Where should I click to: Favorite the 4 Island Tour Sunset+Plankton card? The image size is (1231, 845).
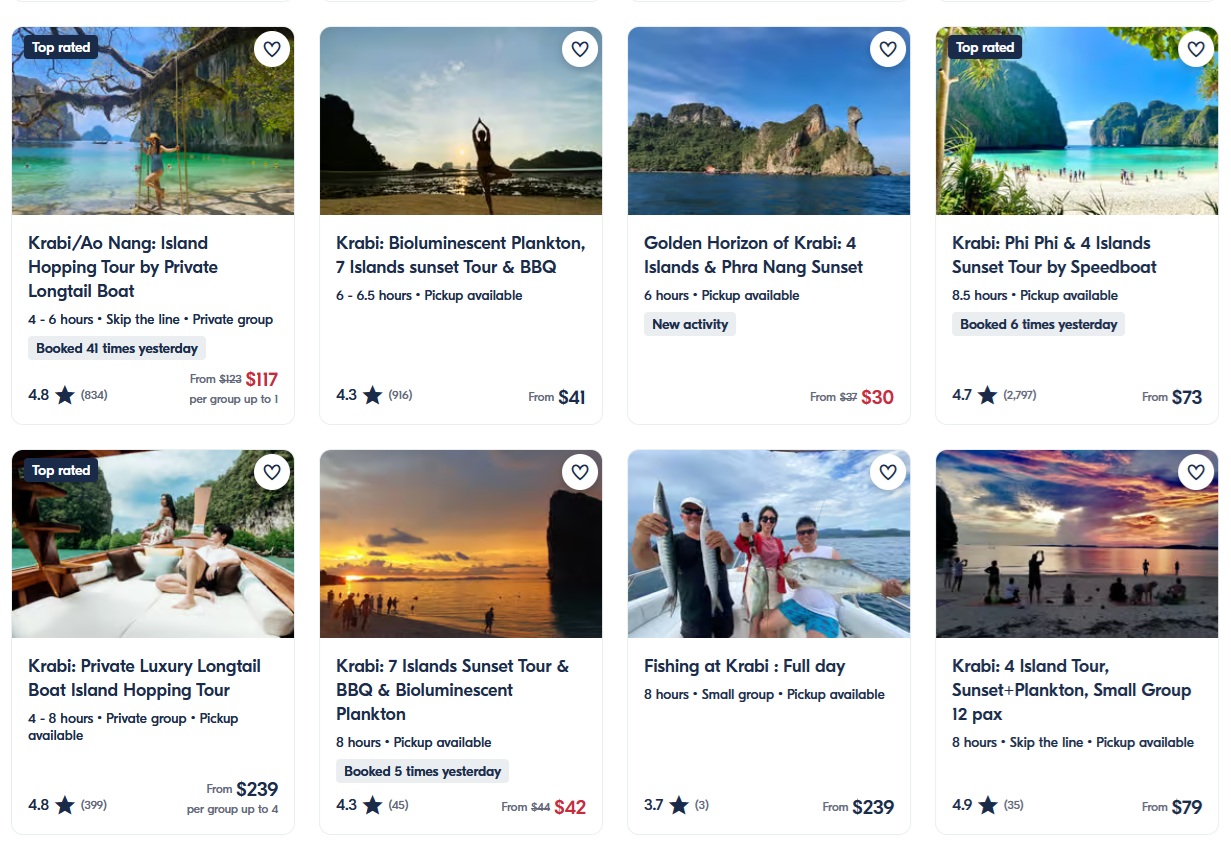click(x=1196, y=472)
